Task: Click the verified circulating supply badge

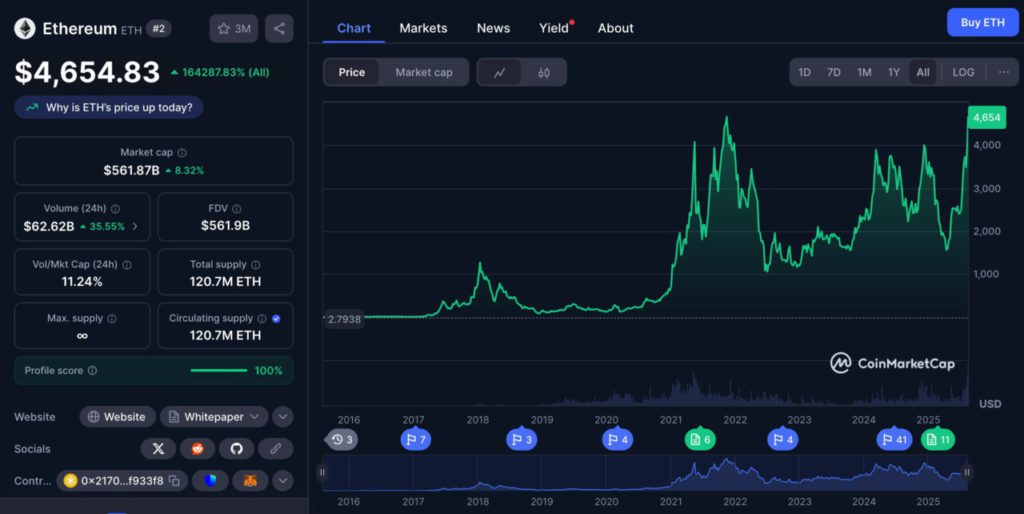Action: tap(276, 319)
